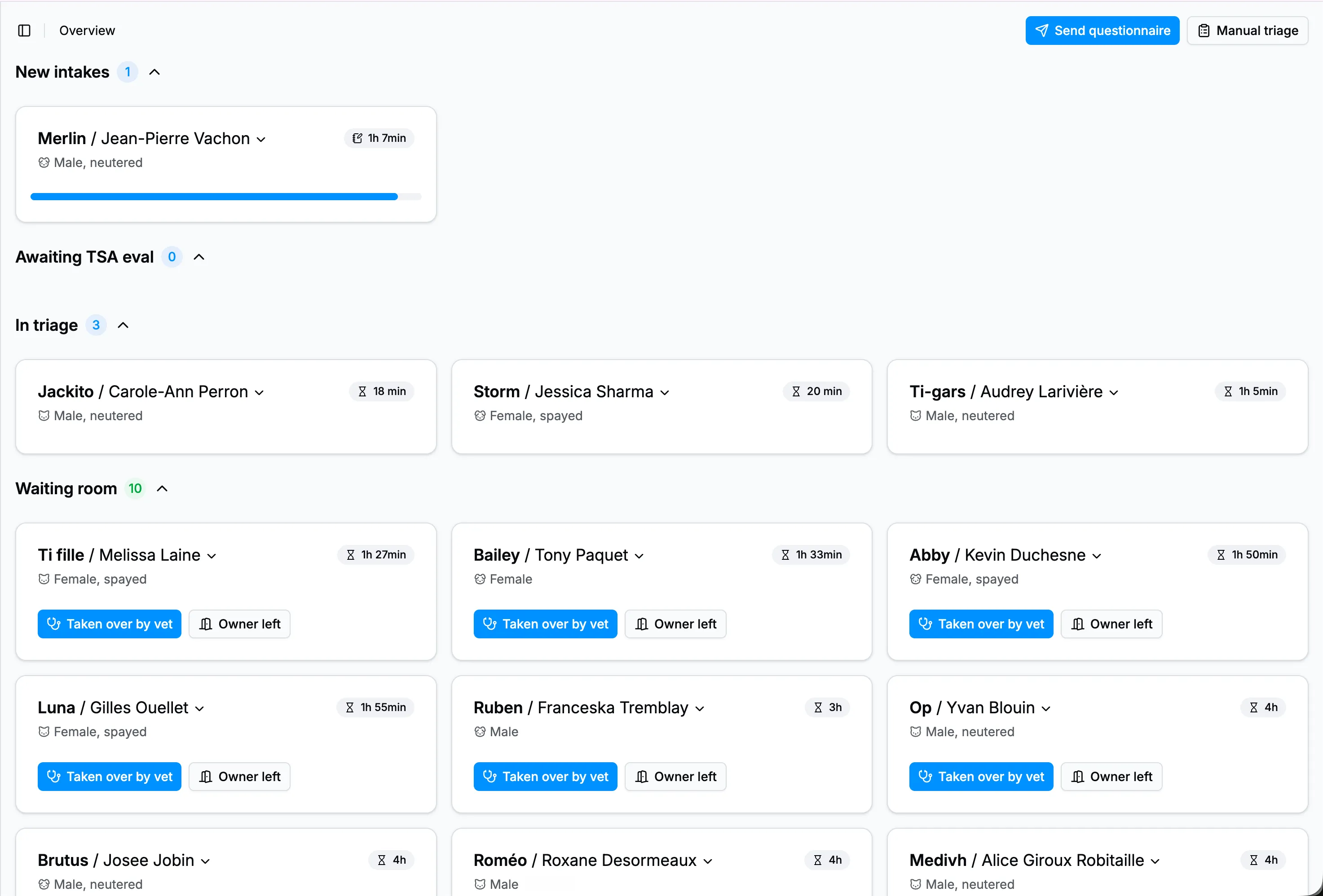The width and height of the screenshot is (1323, 896).
Task: Expand Ti-gars / Audrey Larivière details
Action: point(1114,392)
